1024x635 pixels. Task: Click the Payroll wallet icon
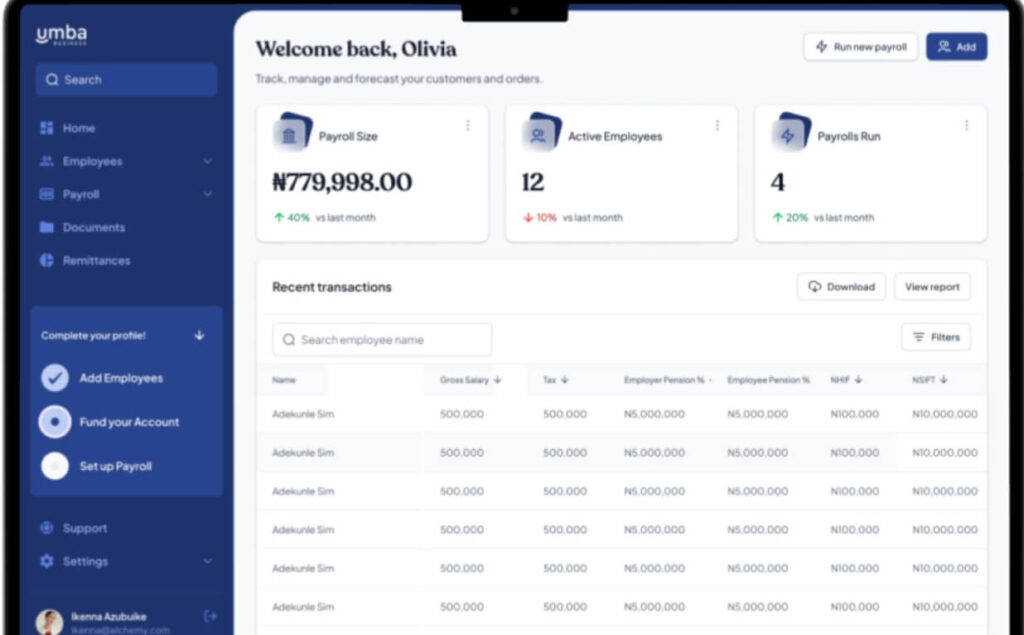pos(45,194)
